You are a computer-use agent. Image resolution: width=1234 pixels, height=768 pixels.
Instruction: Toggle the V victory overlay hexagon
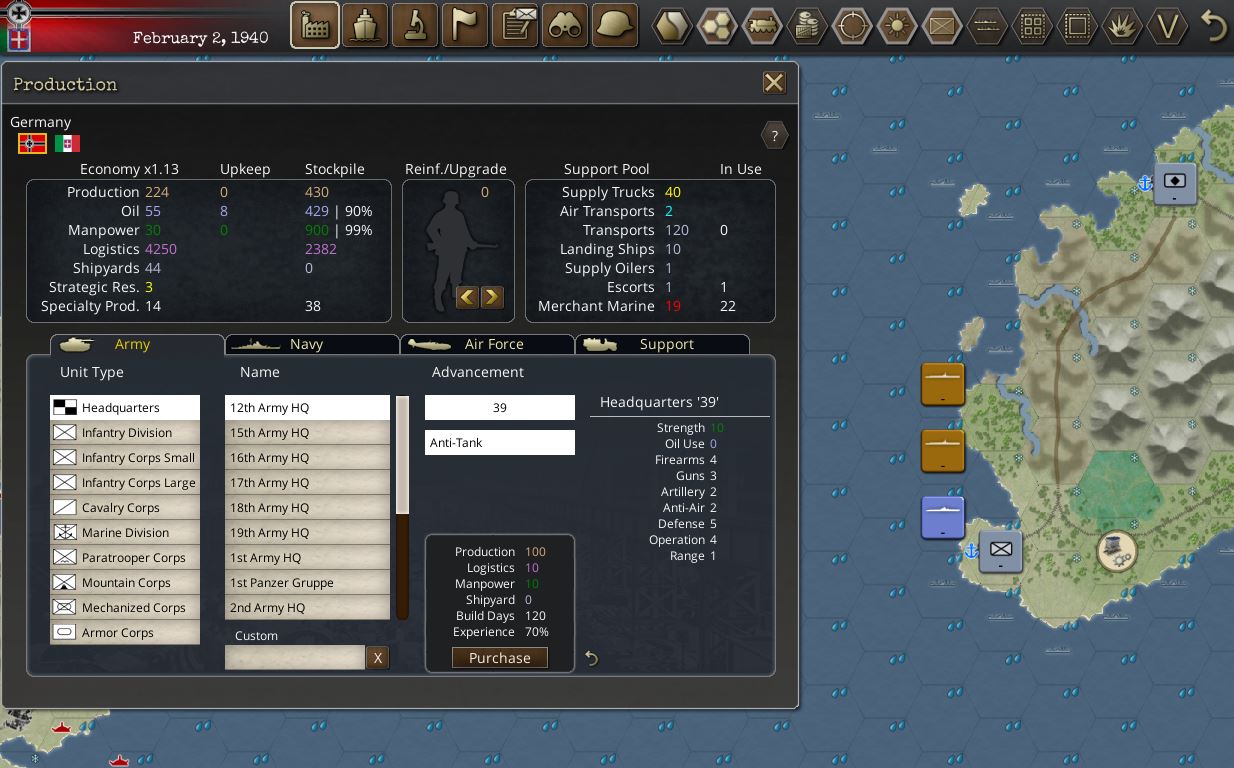click(1167, 25)
